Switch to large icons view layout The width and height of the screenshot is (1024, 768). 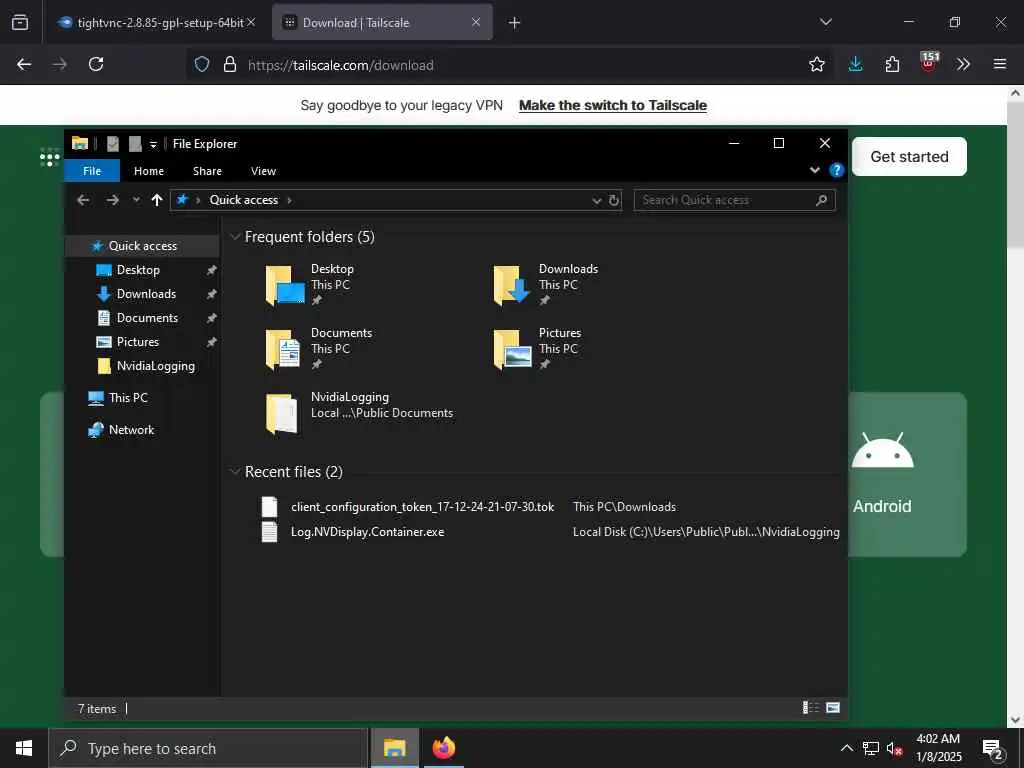pos(833,708)
